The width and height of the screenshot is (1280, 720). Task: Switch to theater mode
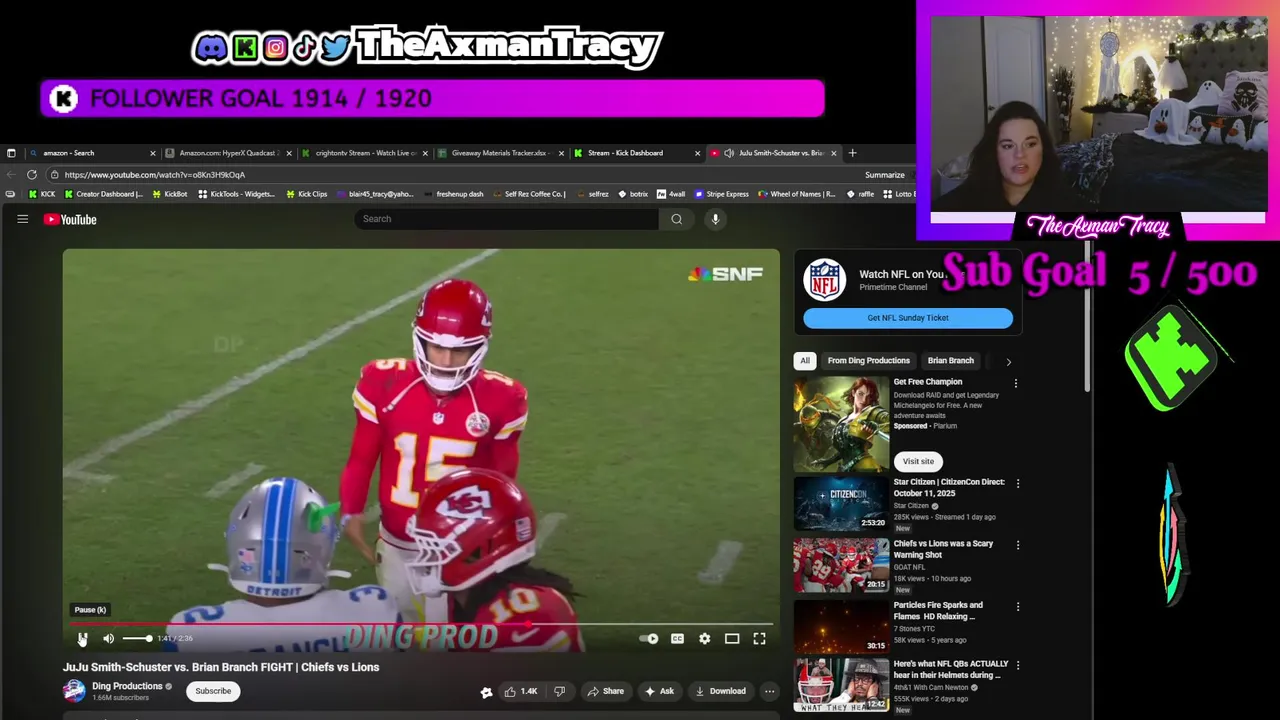732,638
